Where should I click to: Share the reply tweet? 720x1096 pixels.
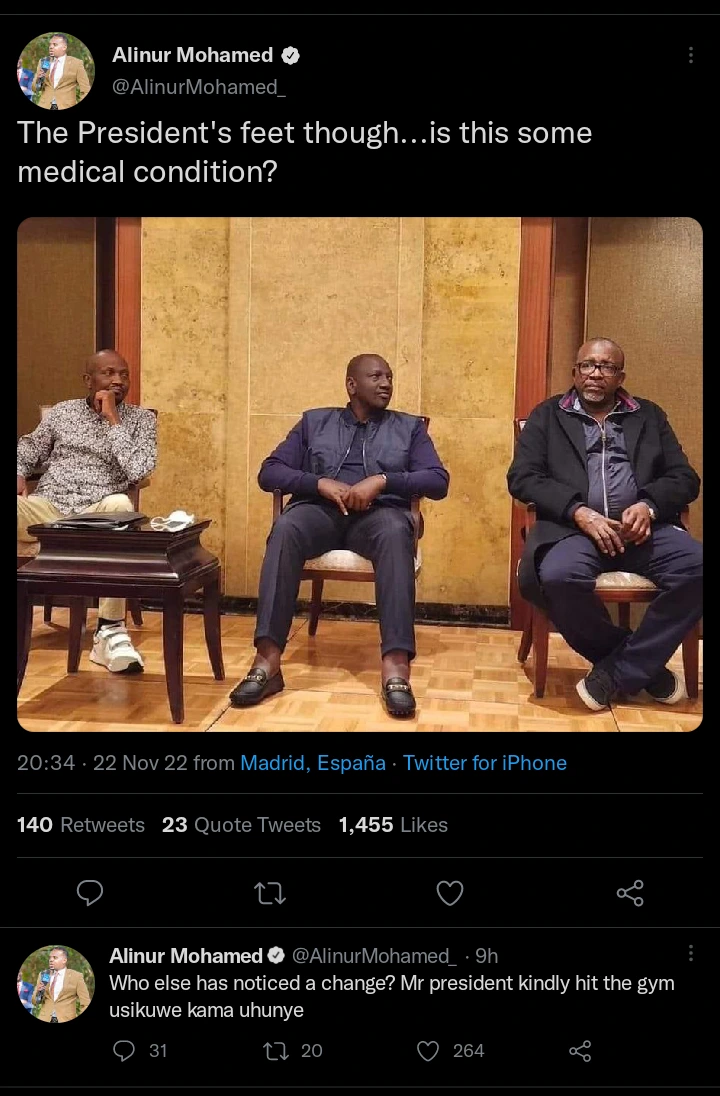tap(580, 1050)
